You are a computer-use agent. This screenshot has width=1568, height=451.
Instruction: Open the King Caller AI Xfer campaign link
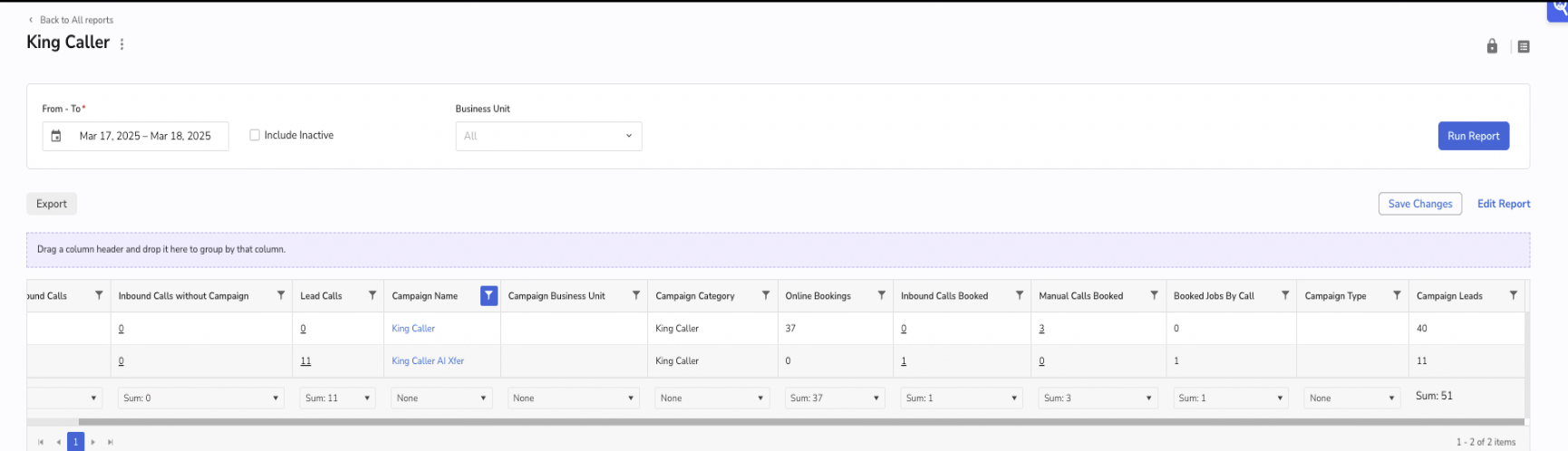[428, 361]
